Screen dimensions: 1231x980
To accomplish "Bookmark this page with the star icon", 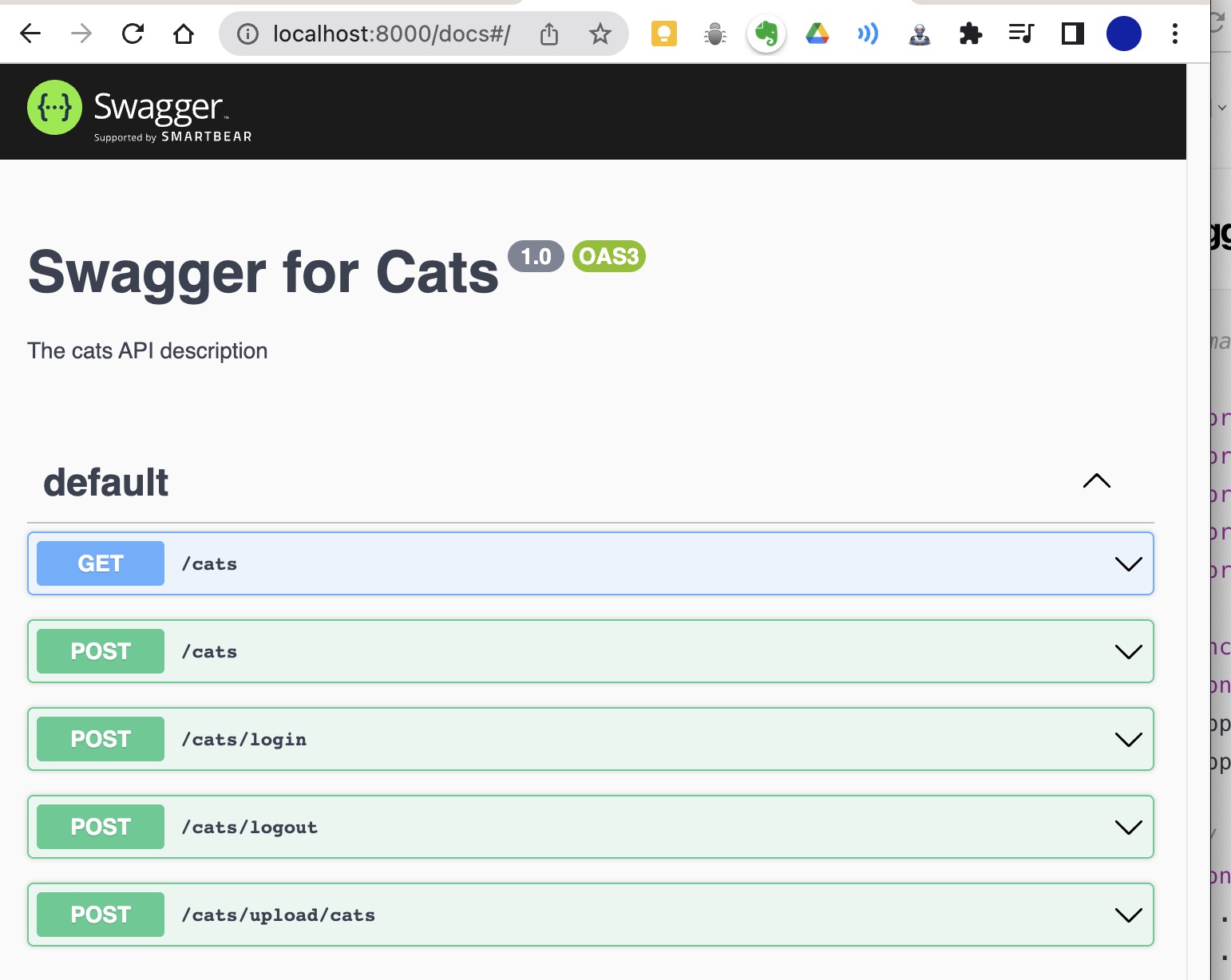I will (600, 34).
